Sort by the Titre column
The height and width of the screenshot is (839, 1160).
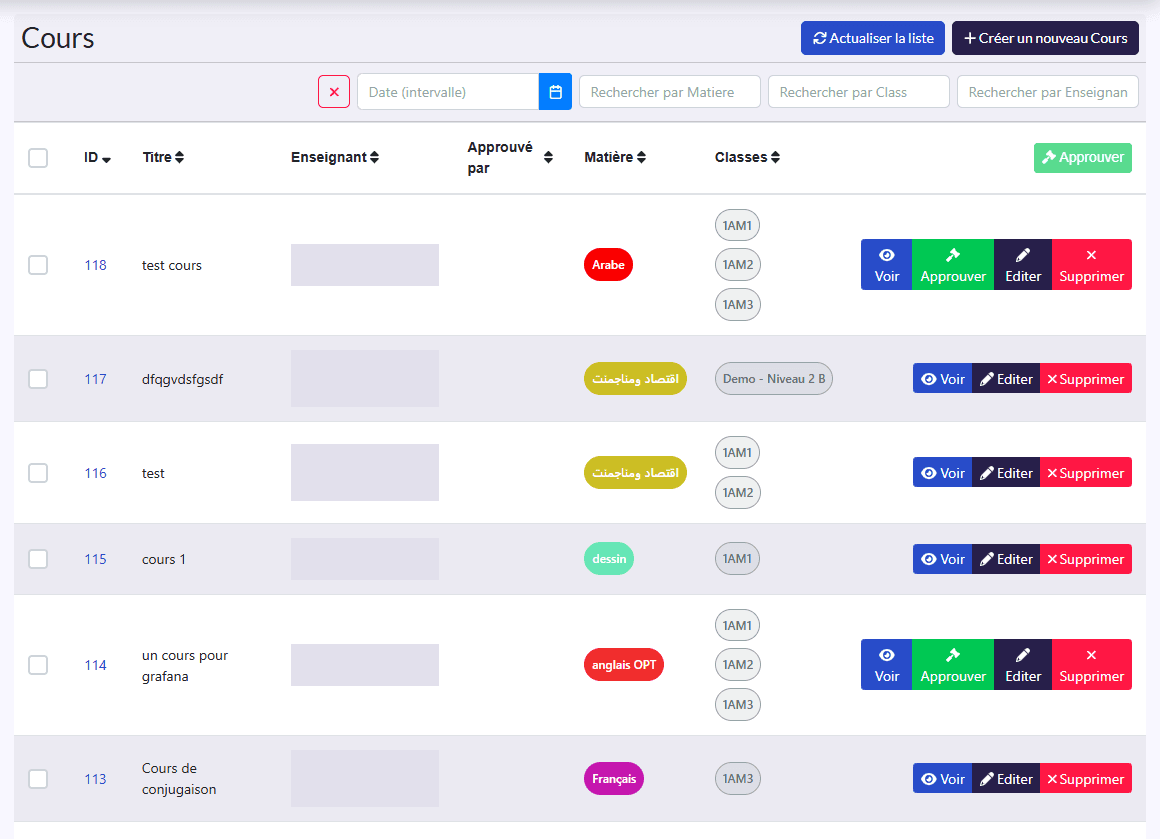163,158
